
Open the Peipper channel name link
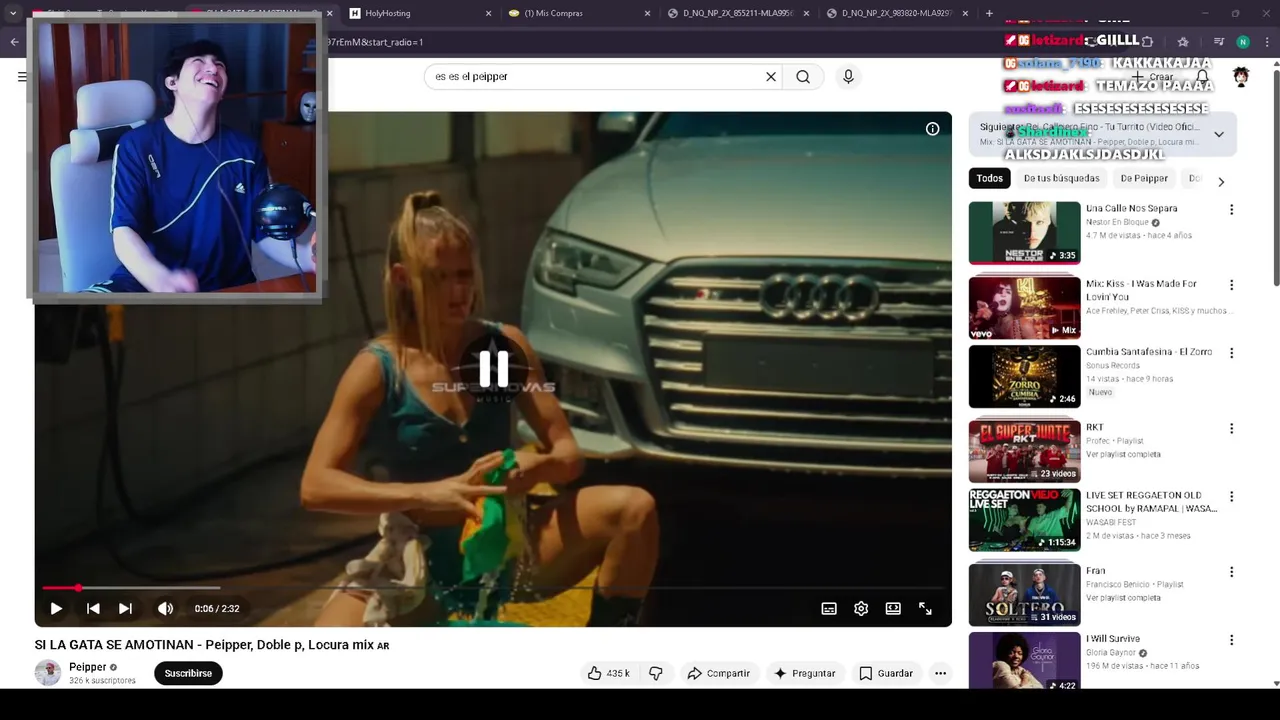click(87, 667)
